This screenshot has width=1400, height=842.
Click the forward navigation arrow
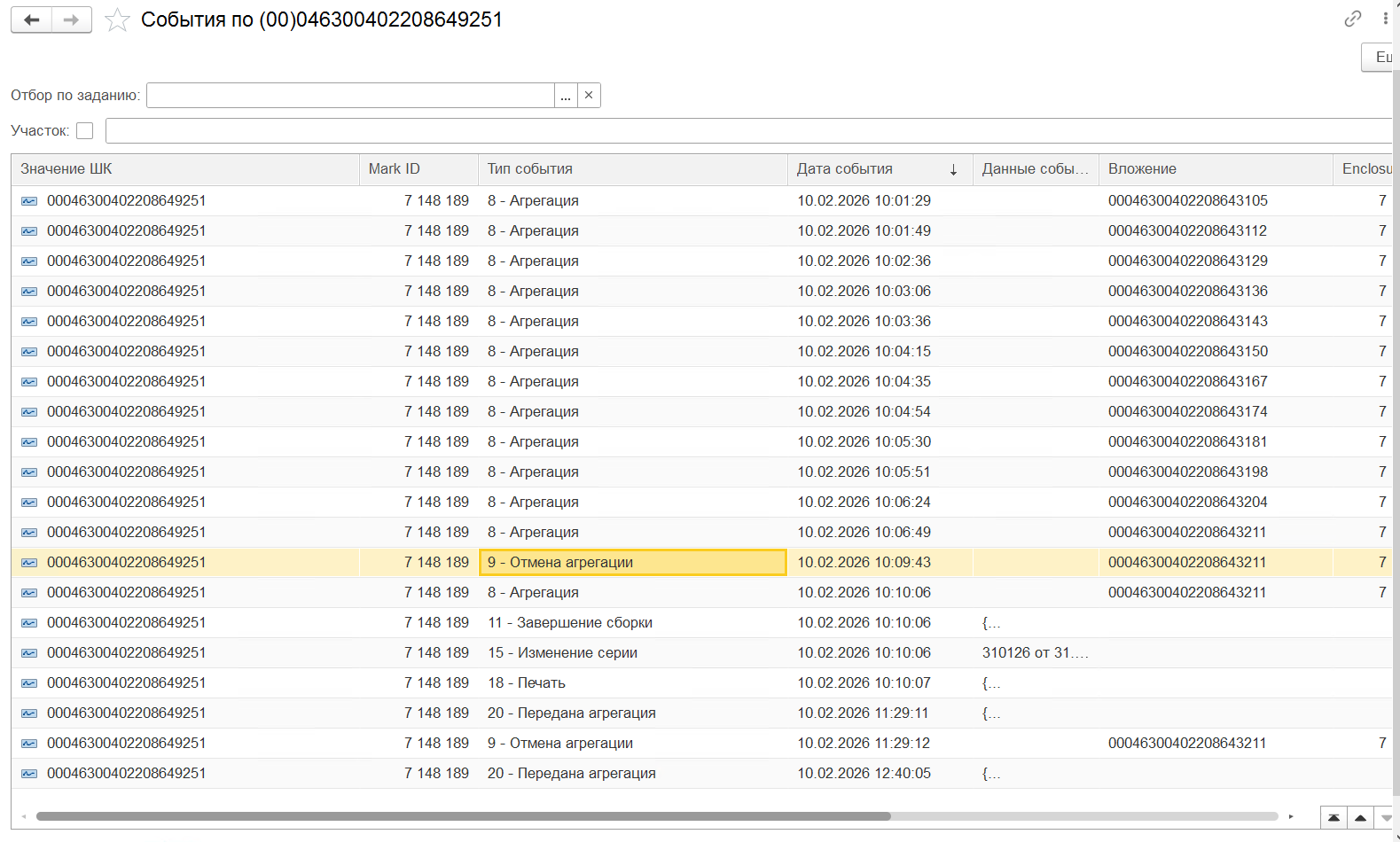pyautogui.click(x=72, y=19)
